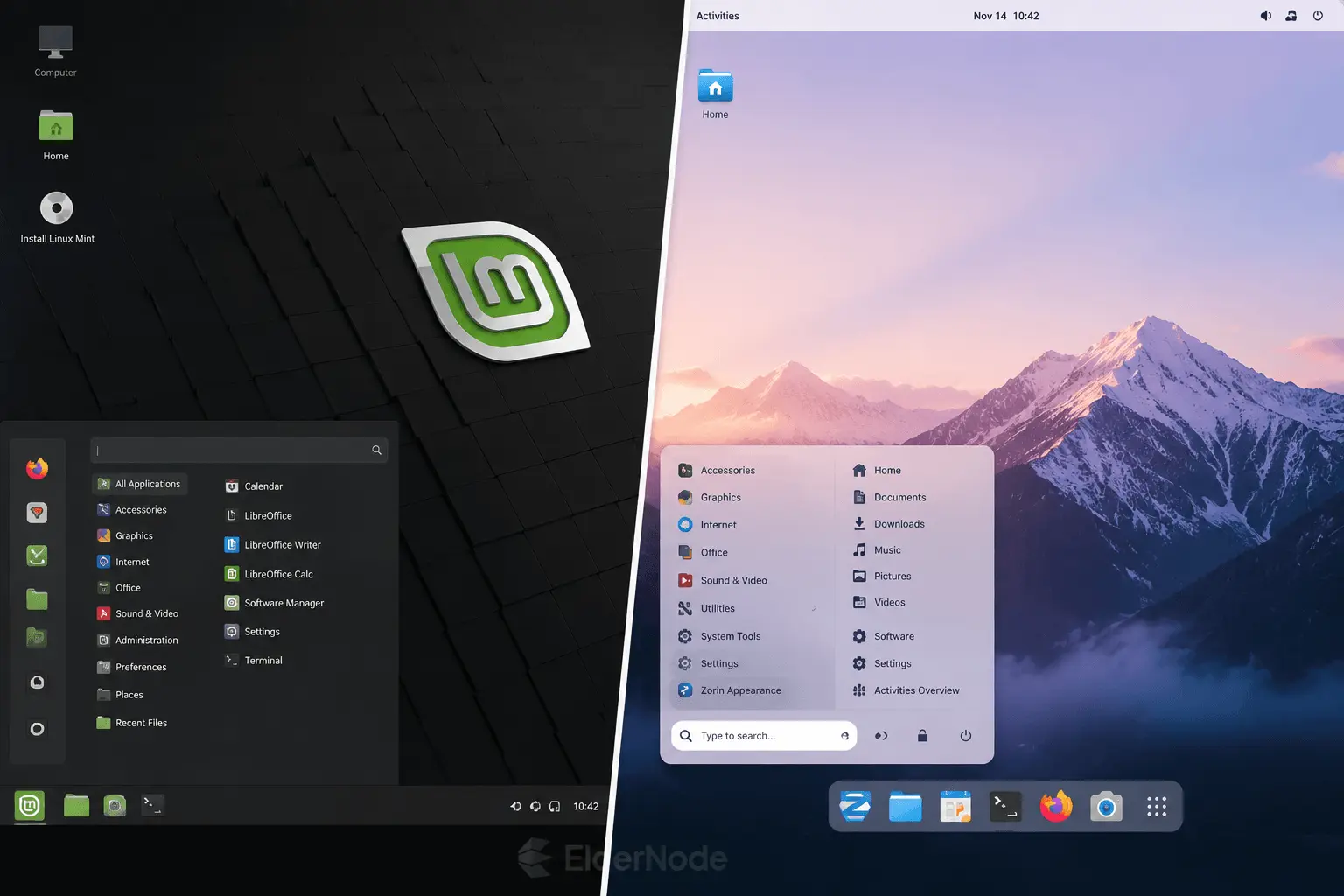Select Administration category in Mint menu
1344x896 pixels.
(x=137, y=640)
